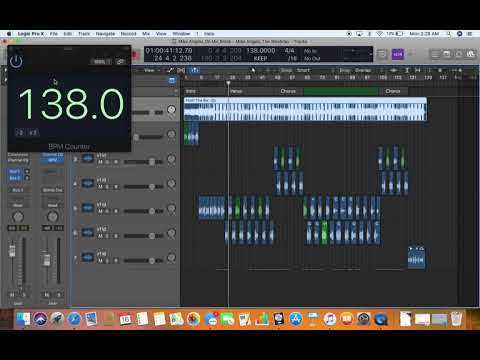Mute track 6 with its M button
480x360 pixels.
click(x=100, y=236)
